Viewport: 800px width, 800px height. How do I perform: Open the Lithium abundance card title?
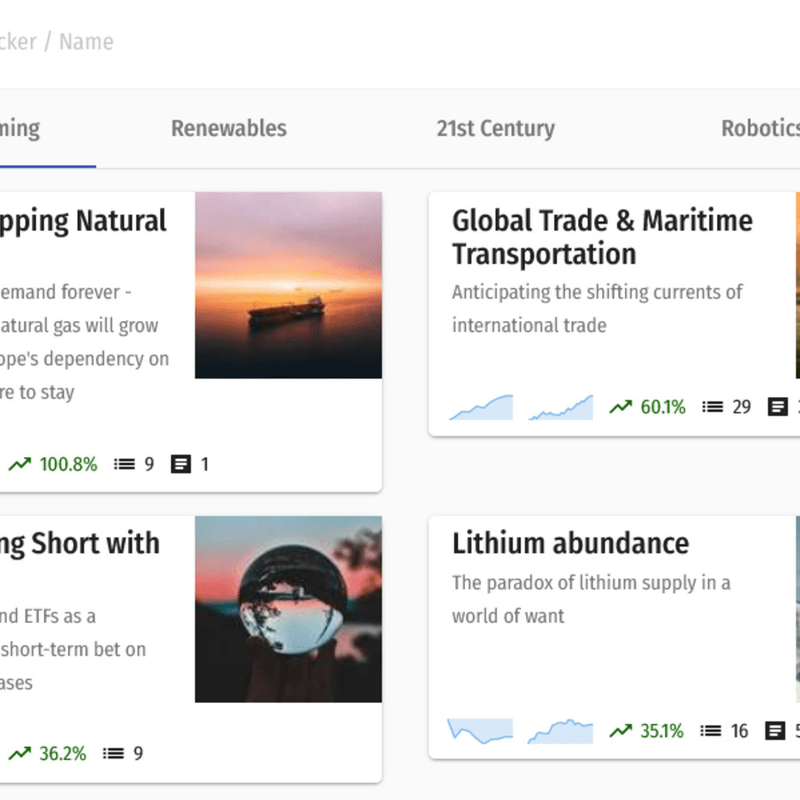(x=570, y=543)
